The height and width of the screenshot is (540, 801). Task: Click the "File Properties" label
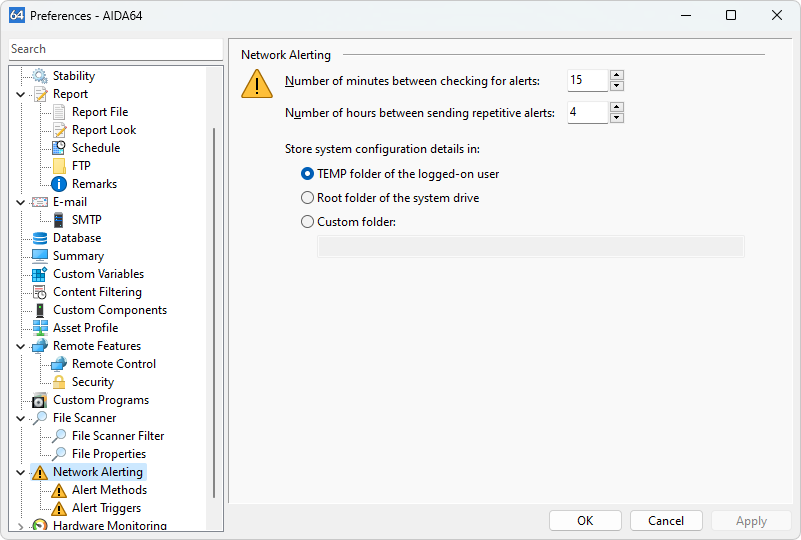coord(109,454)
